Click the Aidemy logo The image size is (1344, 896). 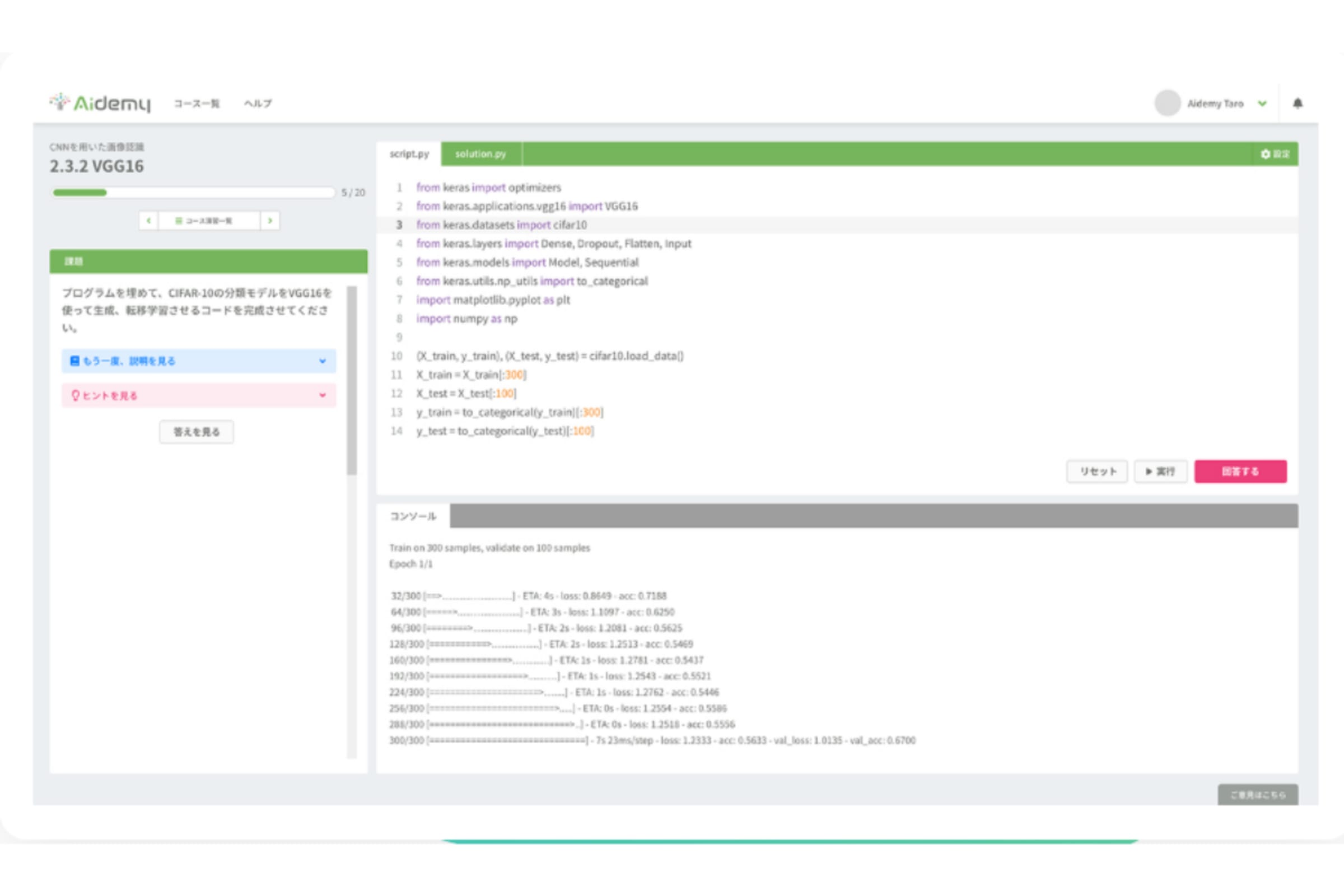tap(100, 103)
